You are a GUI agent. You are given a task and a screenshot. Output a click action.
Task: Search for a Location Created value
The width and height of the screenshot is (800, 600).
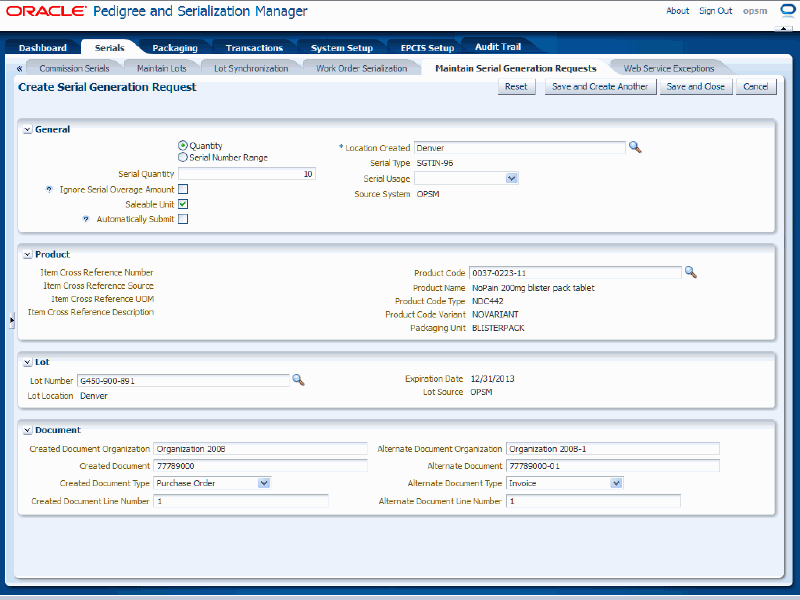point(635,147)
